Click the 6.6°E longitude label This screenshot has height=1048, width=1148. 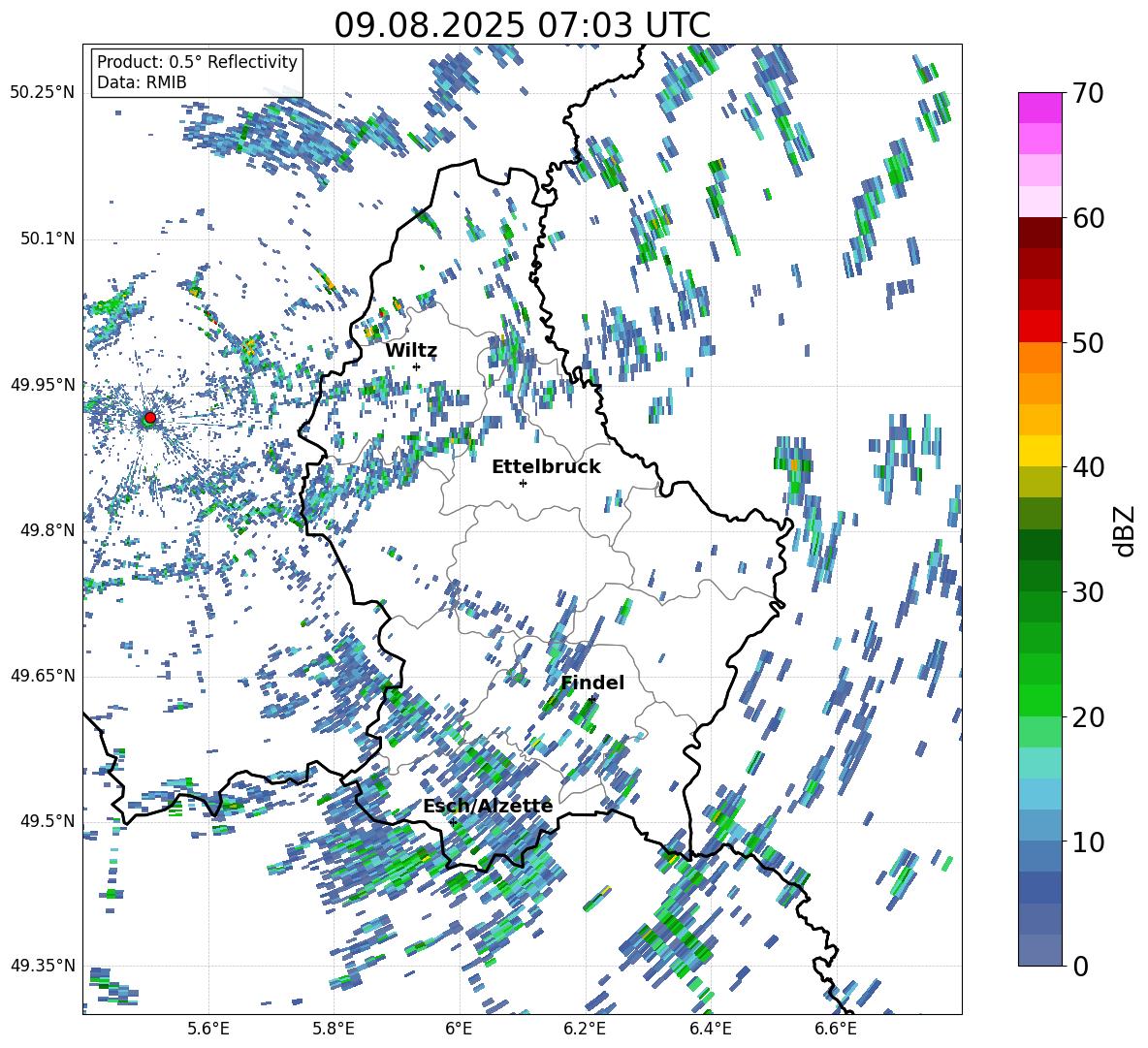(x=836, y=1030)
